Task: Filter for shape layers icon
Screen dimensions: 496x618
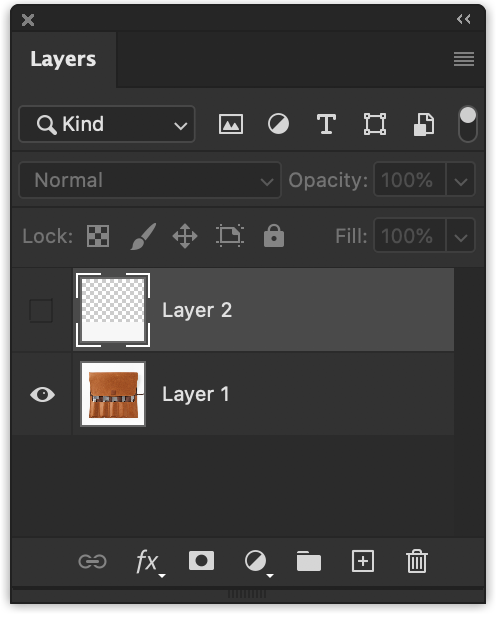Action: point(375,124)
